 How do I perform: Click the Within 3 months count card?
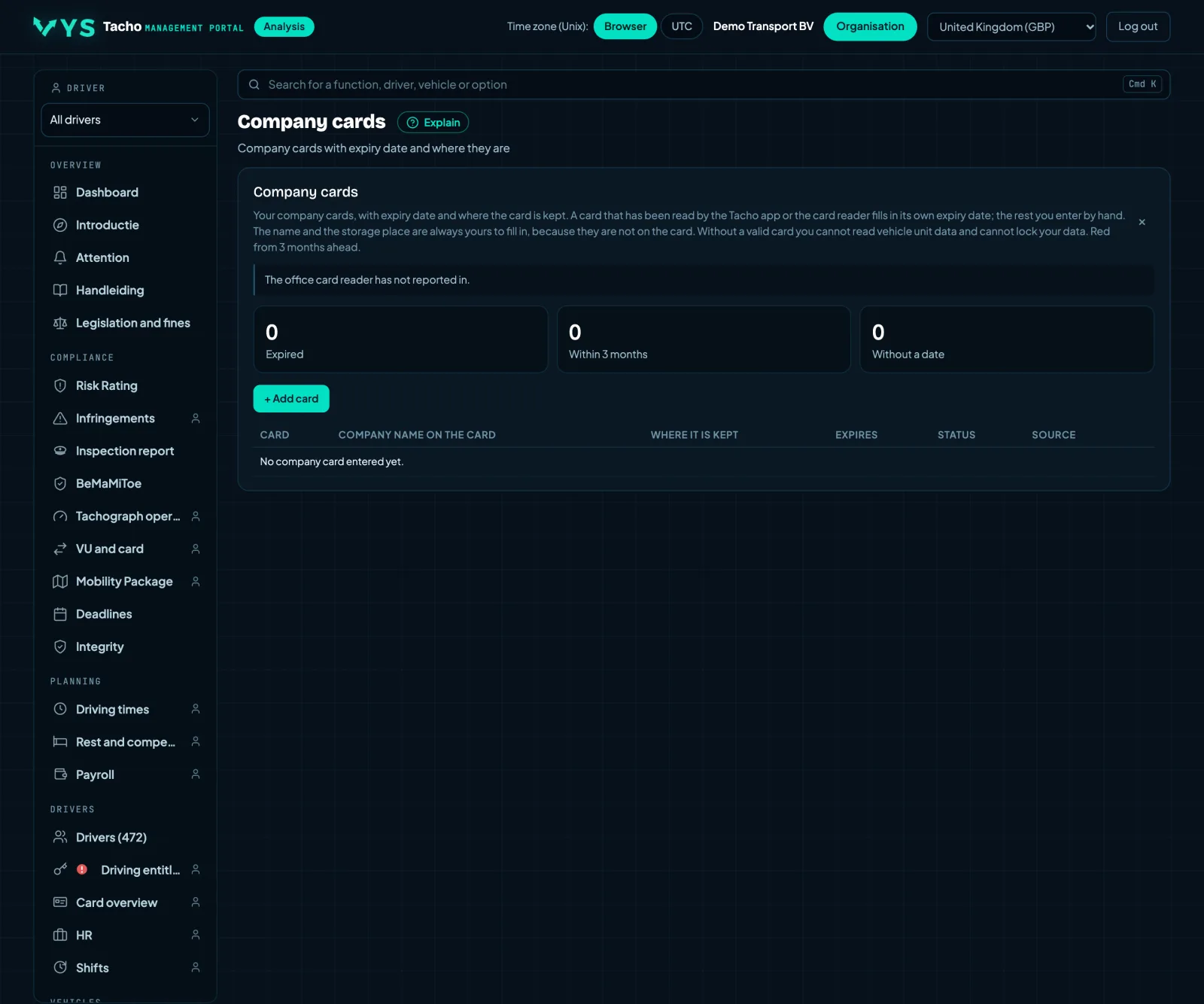(x=704, y=339)
